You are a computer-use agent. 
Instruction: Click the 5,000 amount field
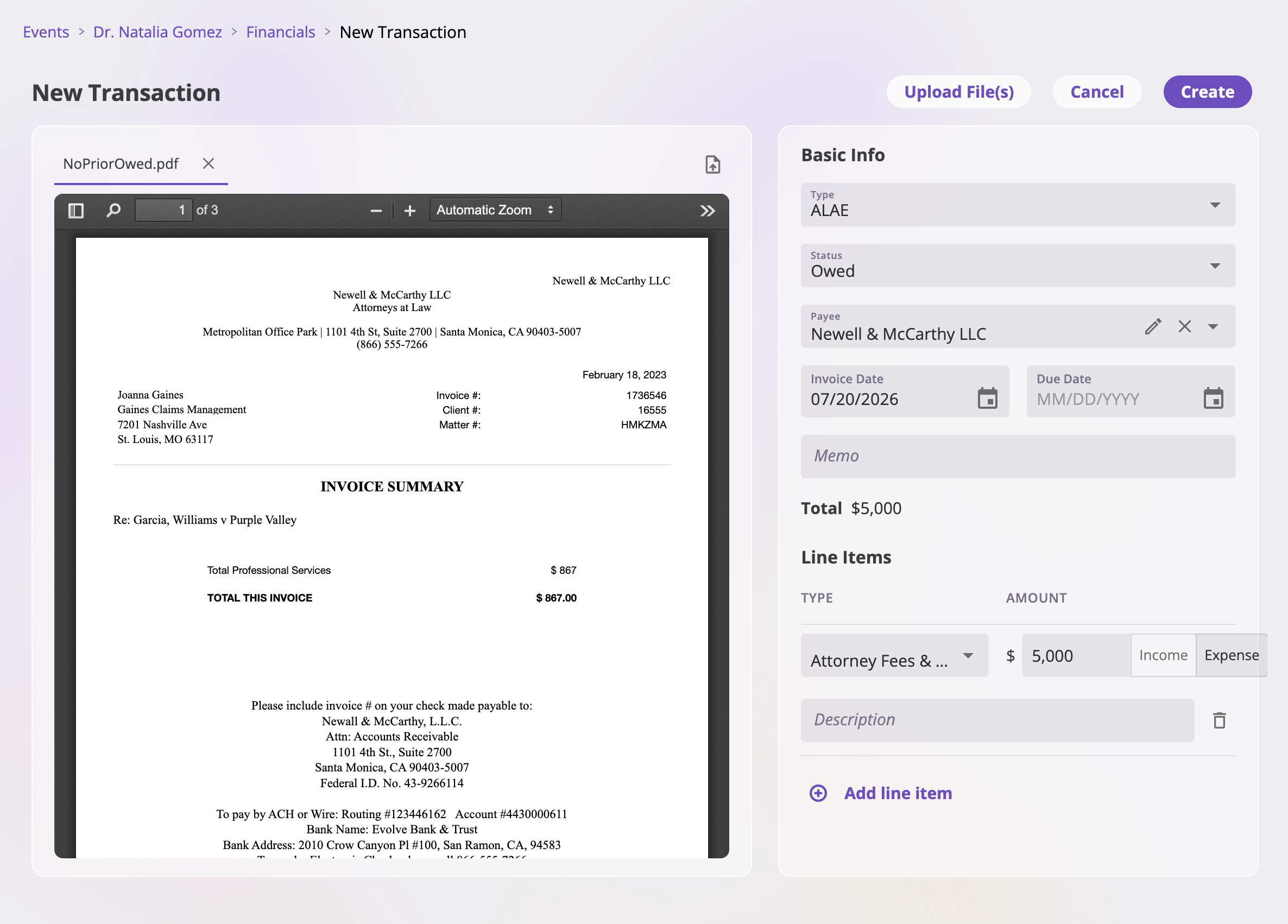pyautogui.click(x=1076, y=655)
